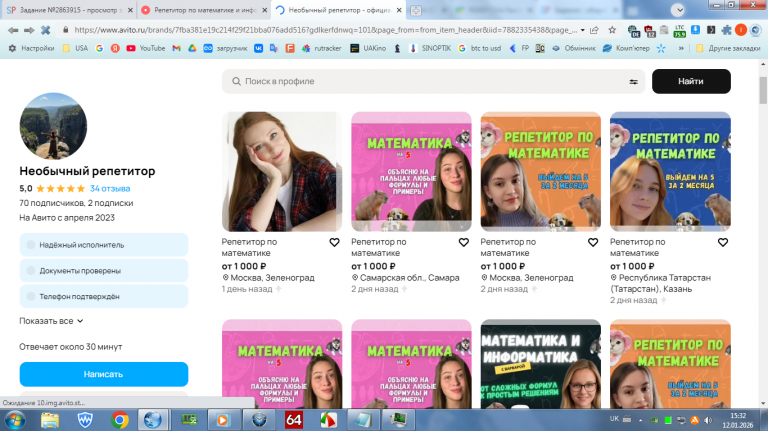Open the Google Drive bookmark icon

192,48
